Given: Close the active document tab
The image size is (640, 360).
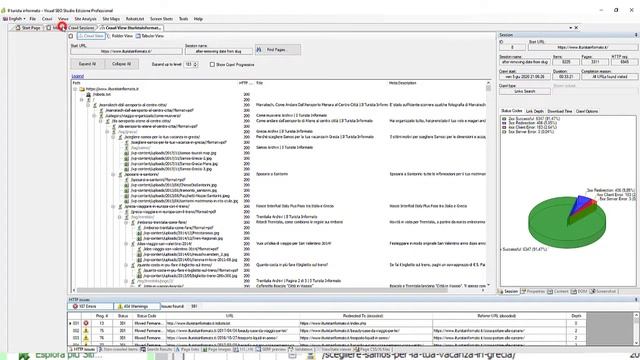Looking at the screenshot, I should point(576,28).
